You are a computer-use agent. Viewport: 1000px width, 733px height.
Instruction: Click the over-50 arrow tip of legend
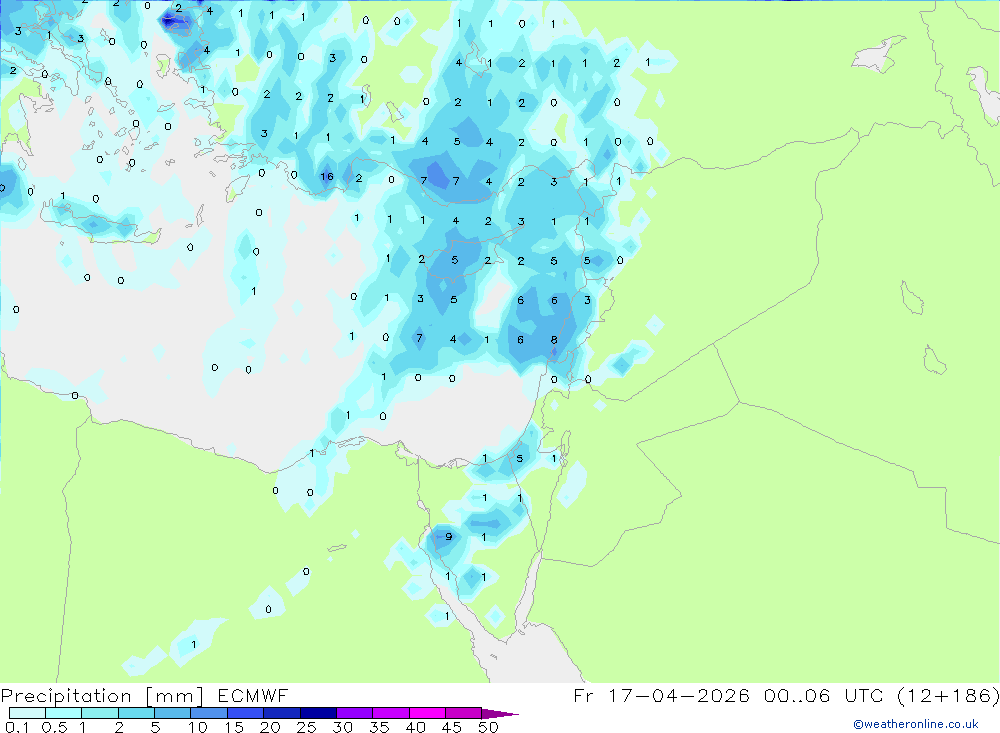501,714
